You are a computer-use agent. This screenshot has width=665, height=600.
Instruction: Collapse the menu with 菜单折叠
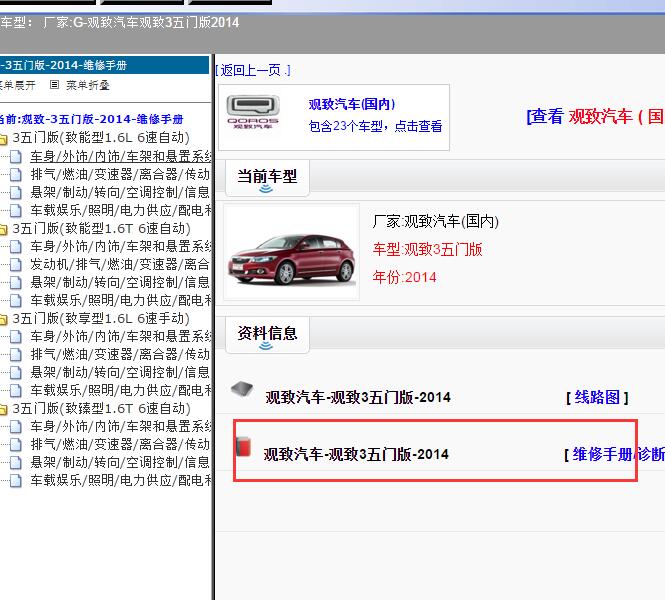[x=79, y=85]
